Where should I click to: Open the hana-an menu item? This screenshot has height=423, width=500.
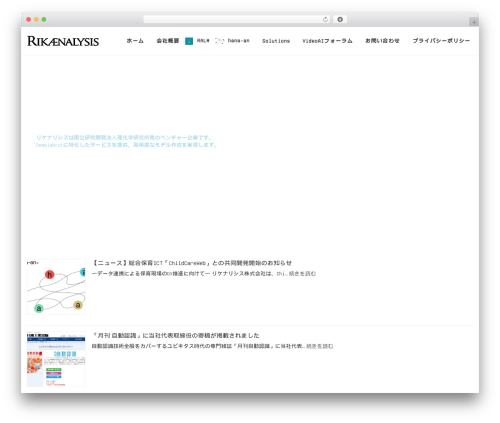pyautogui.click(x=239, y=41)
